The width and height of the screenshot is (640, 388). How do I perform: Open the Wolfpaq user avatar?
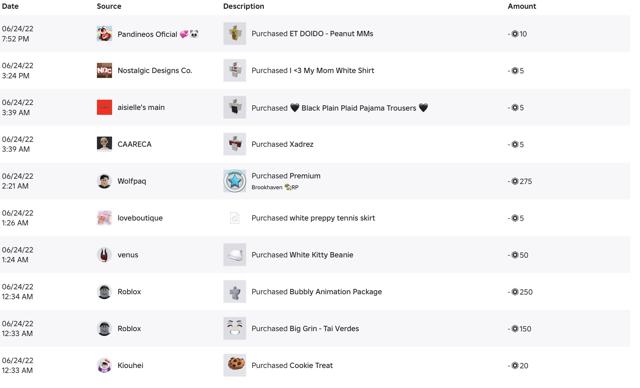pos(104,181)
